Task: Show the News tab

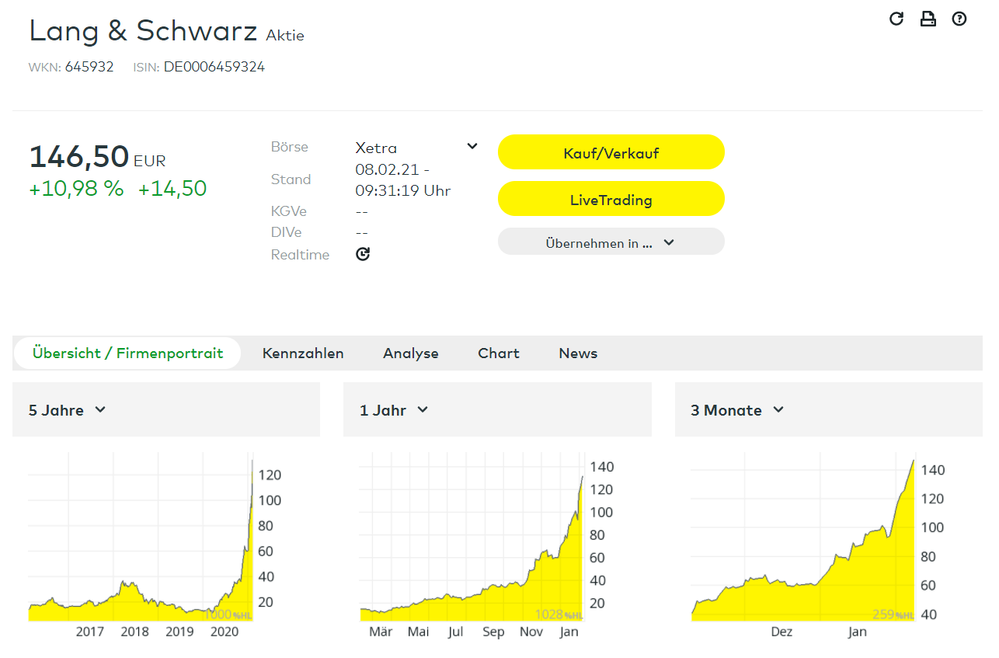Action: 578,353
